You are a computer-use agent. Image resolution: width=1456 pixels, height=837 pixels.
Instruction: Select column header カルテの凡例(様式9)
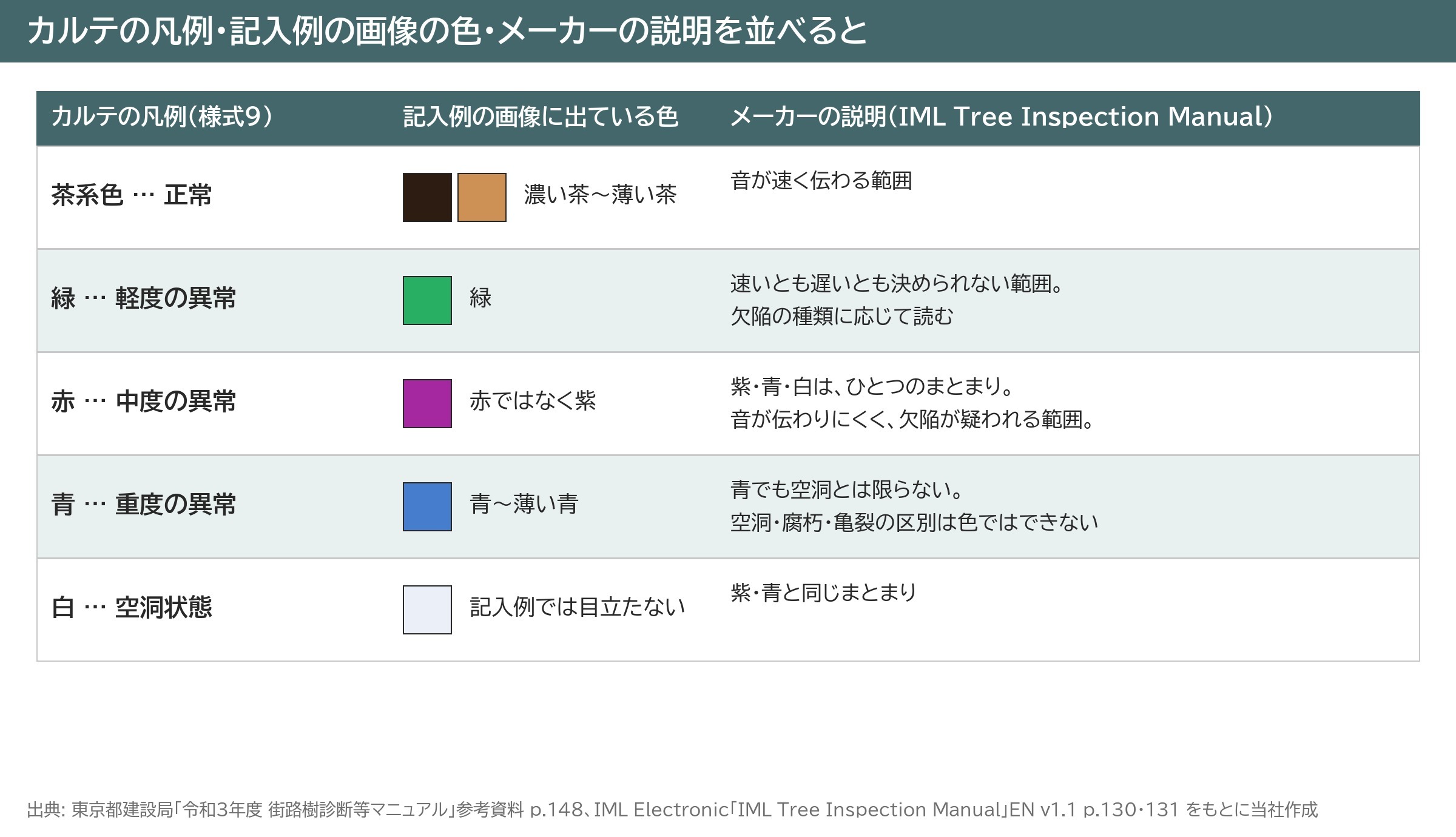[162, 116]
